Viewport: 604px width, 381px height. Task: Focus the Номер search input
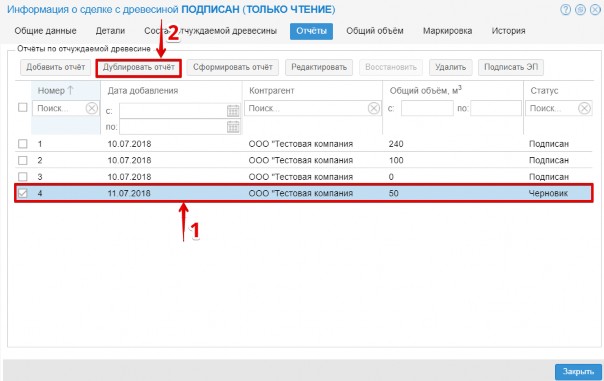[x=60, y=108]
